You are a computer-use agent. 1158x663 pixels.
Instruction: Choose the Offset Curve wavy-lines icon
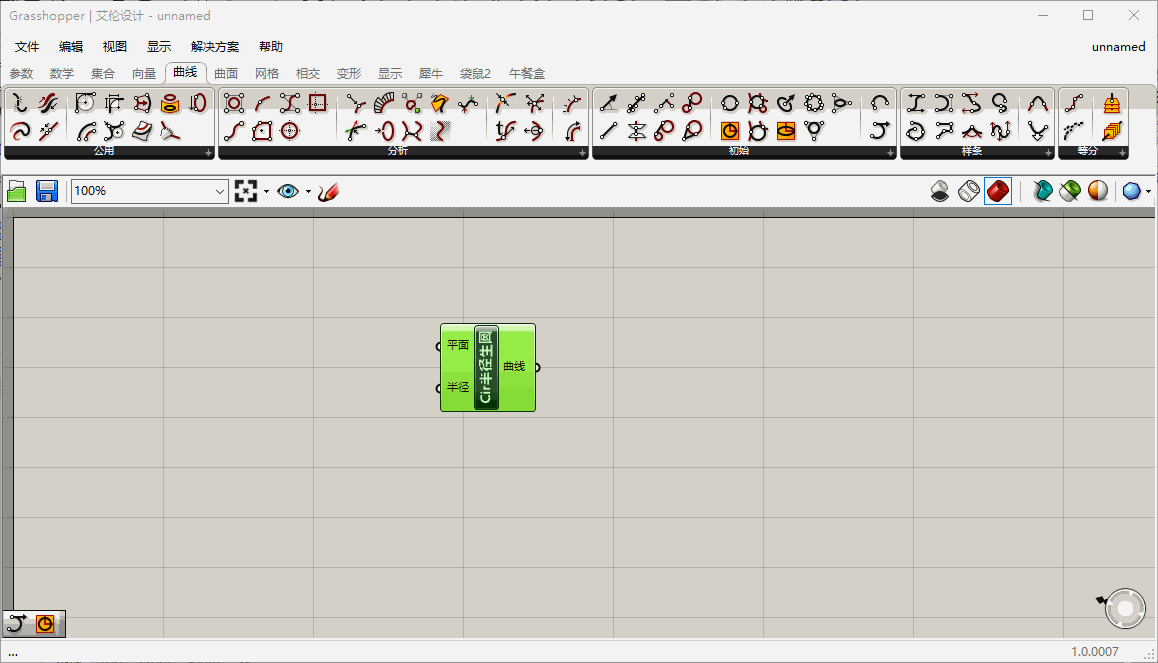[x=48, y=103]
